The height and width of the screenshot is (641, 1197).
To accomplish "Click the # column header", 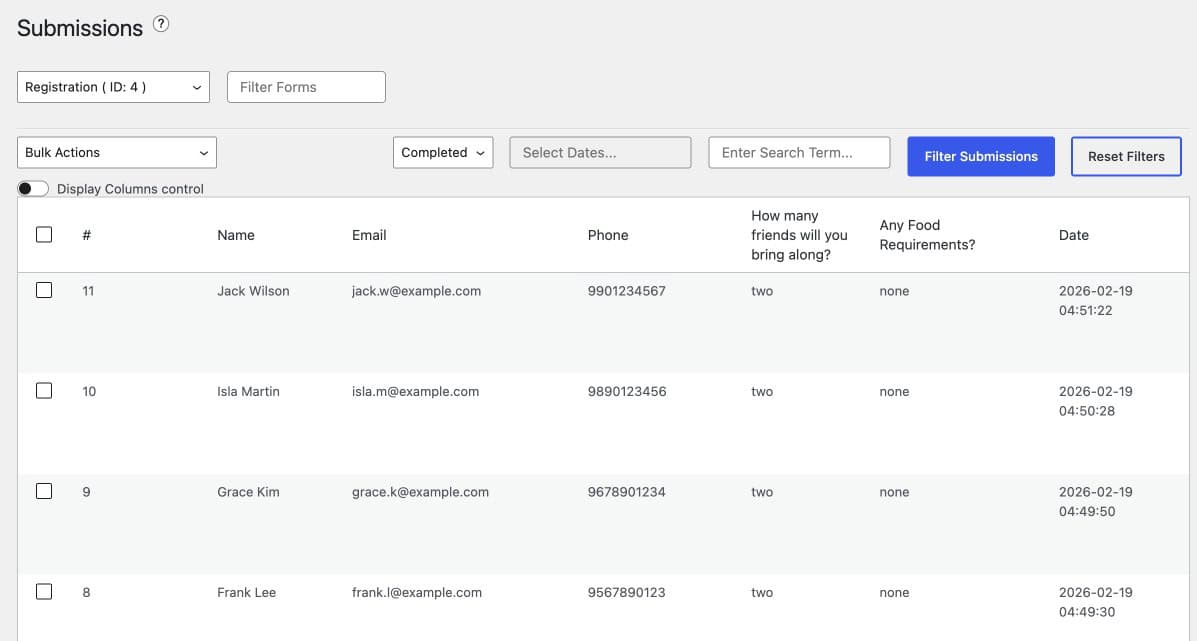I will coord(87,235).
